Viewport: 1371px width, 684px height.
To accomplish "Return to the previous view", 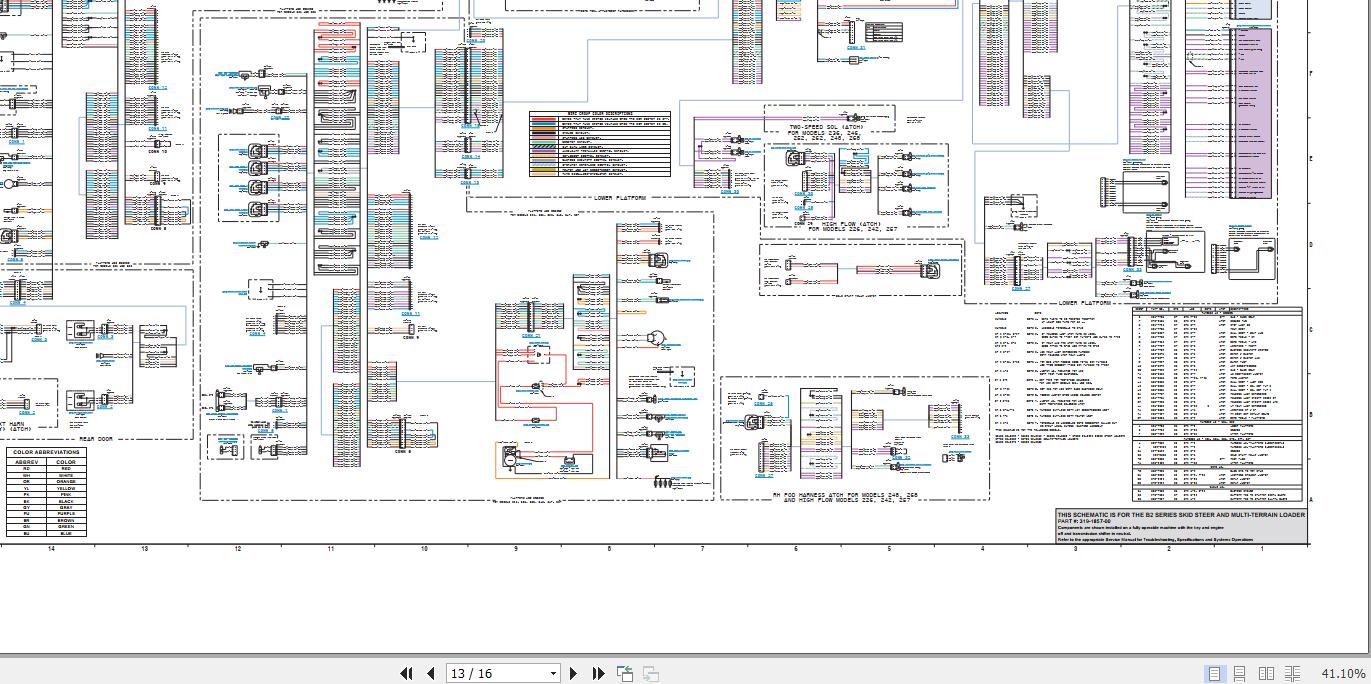I will tap(625, 674).
